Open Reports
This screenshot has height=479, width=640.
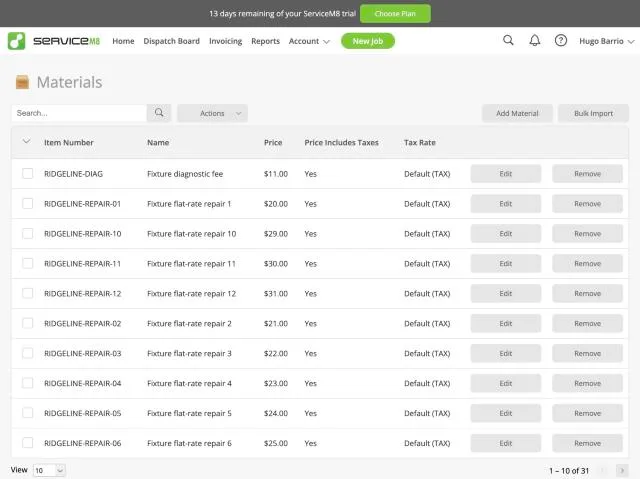[265, 41]
